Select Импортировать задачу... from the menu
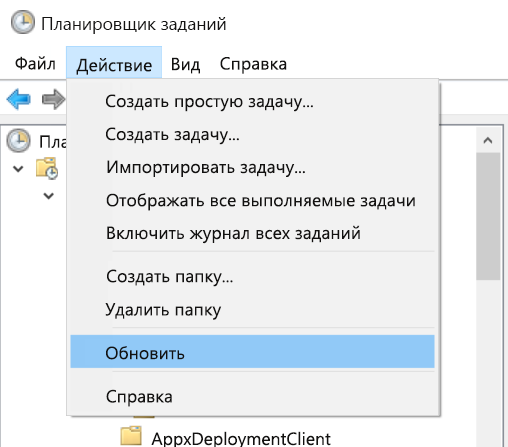This screenshot has width=508, height=447. (252, 167)
